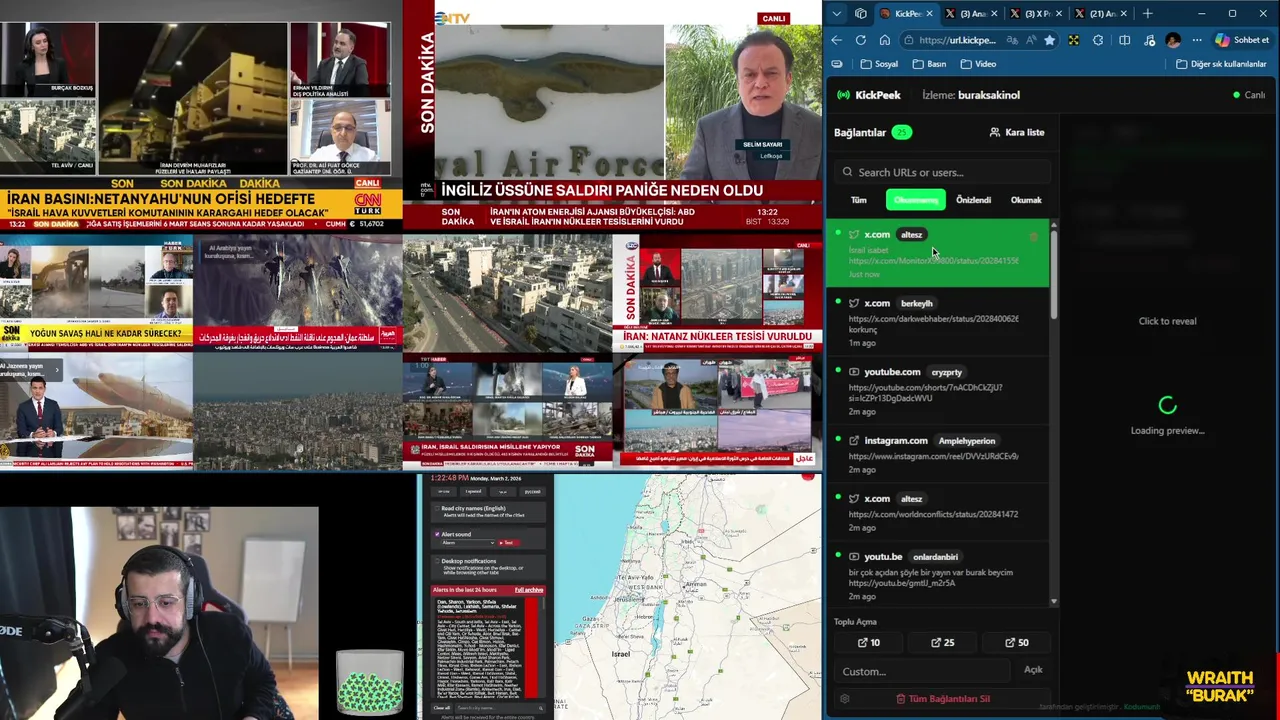The width and height of the screenshot is (1280, 720).
Task: Open the Video bookmarks folder
Action: 978,64
